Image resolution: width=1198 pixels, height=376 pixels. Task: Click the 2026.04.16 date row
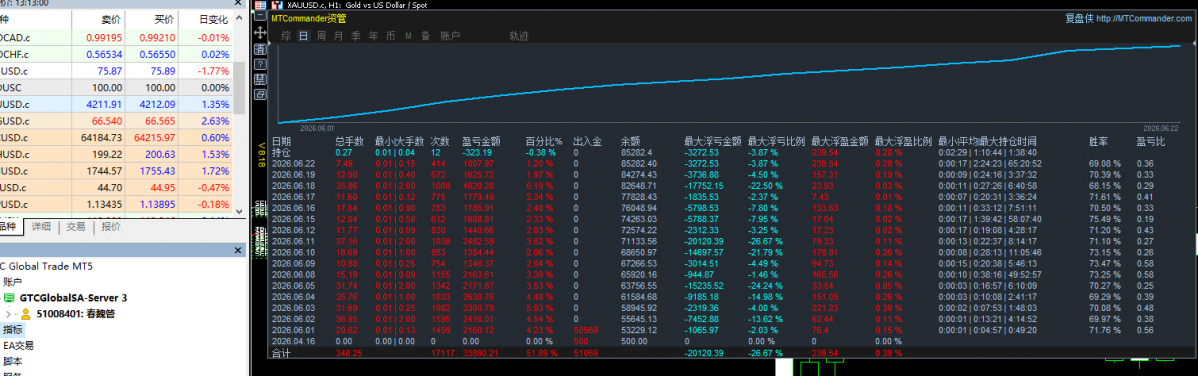pos(293,341)
